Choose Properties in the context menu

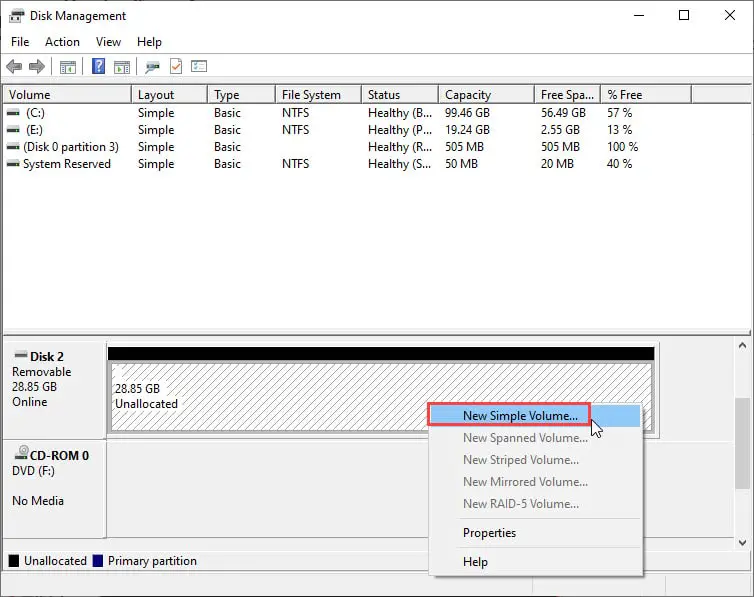489,533
